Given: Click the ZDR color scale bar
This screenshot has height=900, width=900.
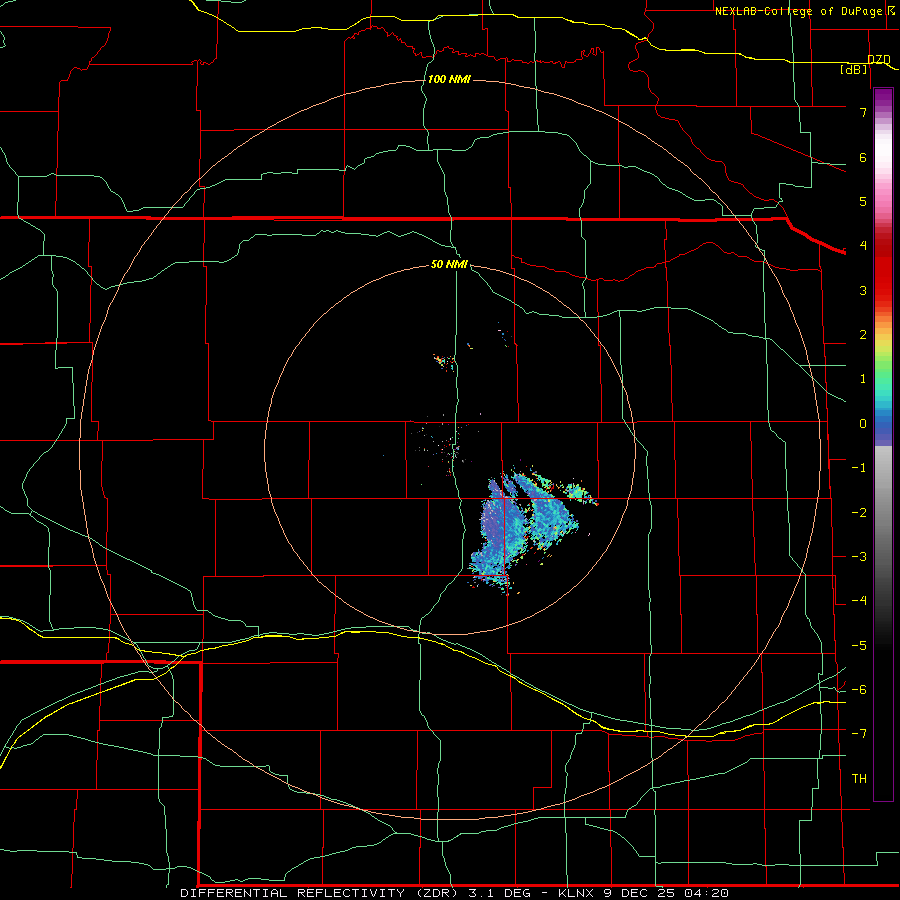Looking at the screenshot, I should [883, 444].
